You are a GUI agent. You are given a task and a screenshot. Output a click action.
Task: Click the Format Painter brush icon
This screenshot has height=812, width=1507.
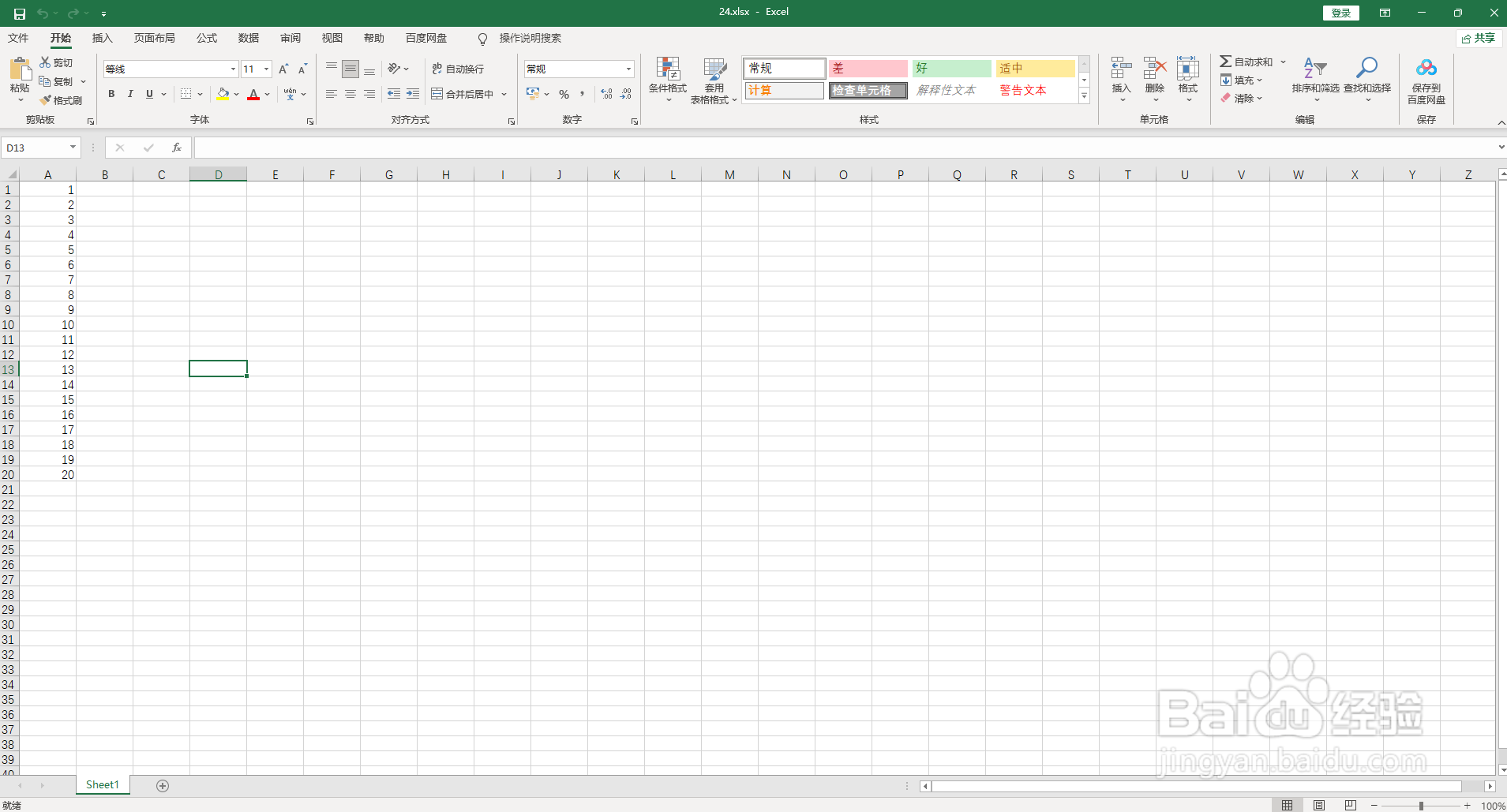point(47,100)
